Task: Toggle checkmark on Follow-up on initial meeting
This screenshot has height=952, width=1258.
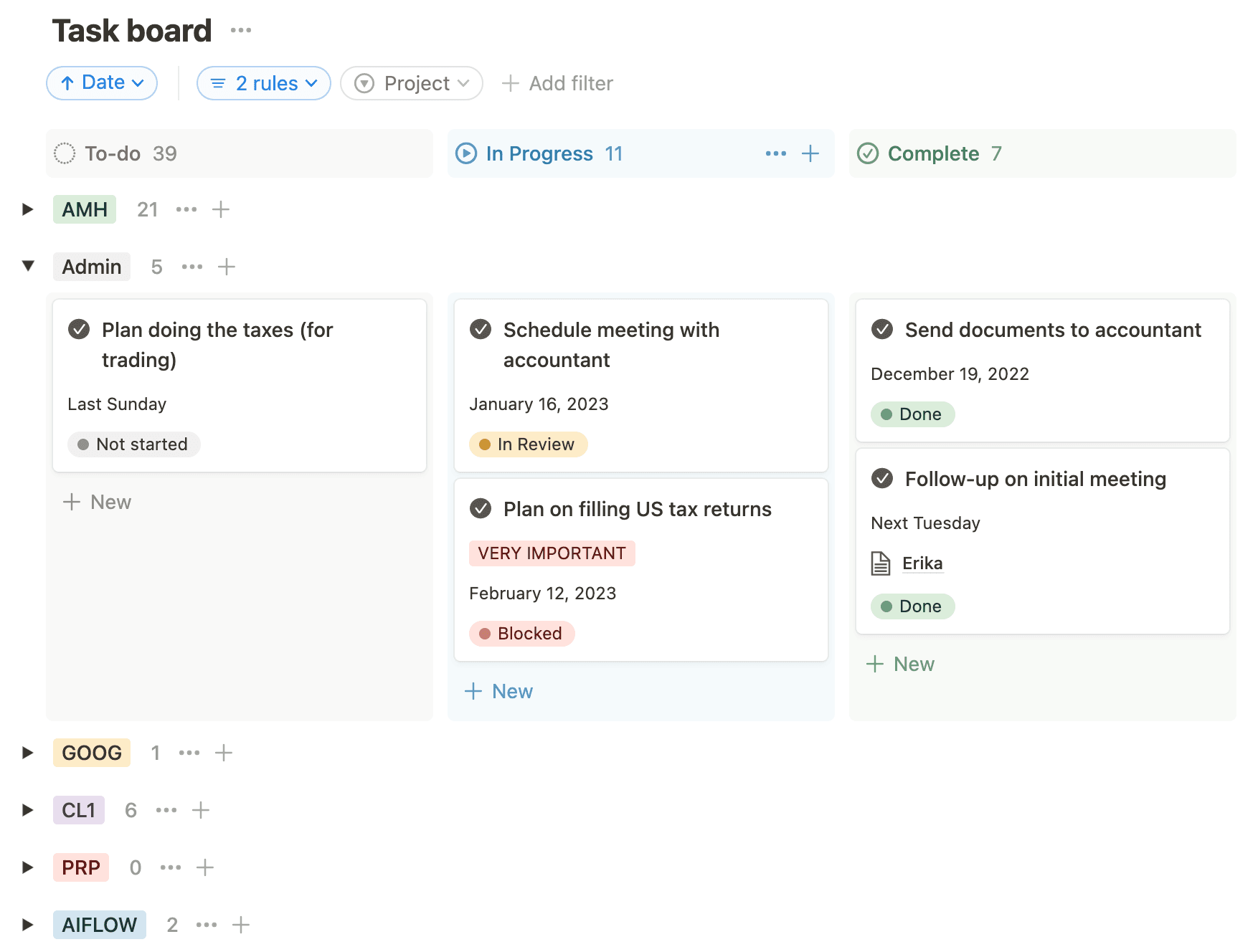Action: click(882, 478)
